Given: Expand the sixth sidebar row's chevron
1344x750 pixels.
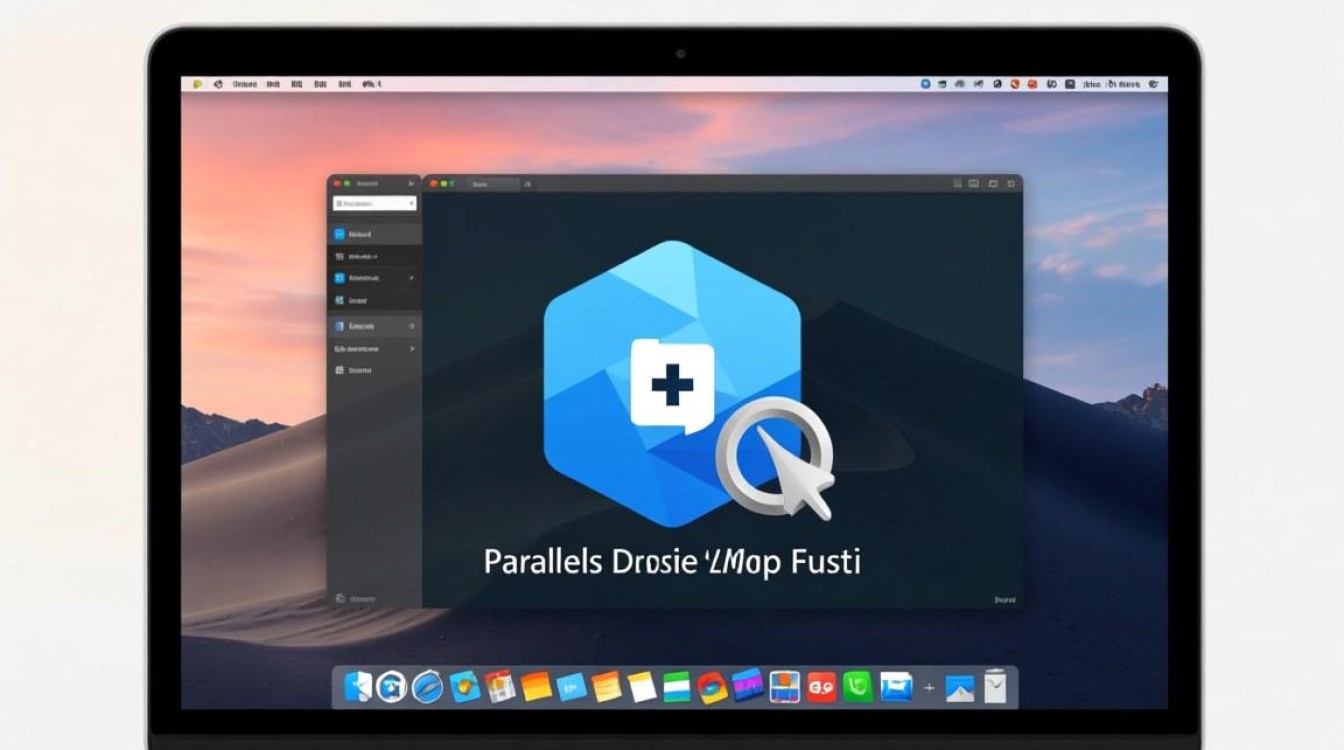Looking at the screenshot, I should 411,349.
